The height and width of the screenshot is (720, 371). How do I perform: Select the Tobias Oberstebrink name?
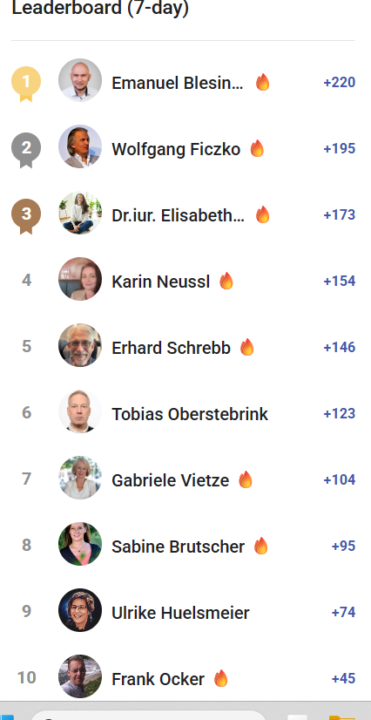190,414
